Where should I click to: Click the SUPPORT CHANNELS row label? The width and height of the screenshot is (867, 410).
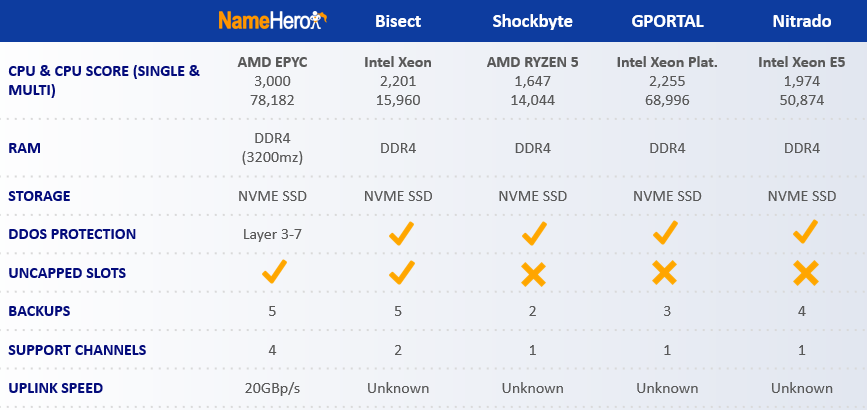77,350
